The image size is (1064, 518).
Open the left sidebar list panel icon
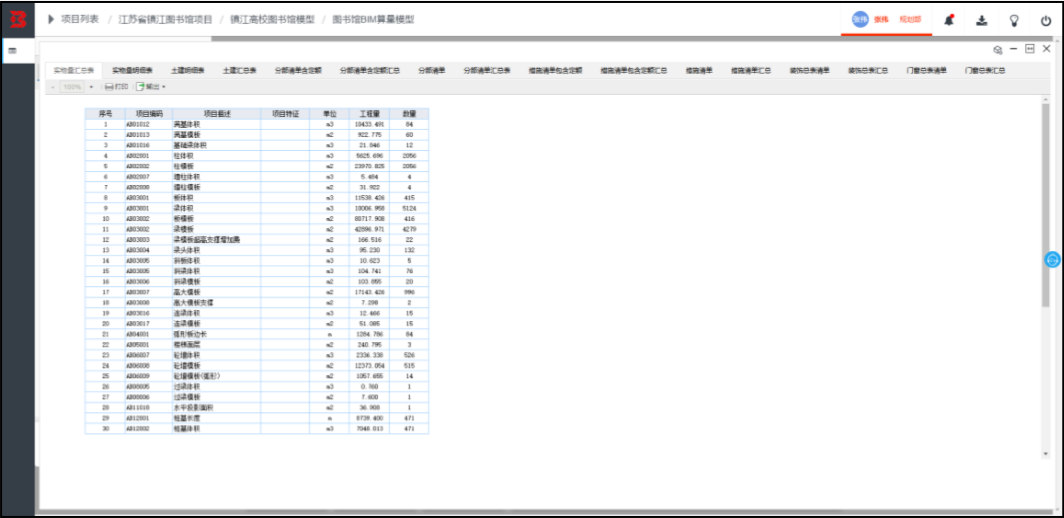click(12, 51)
